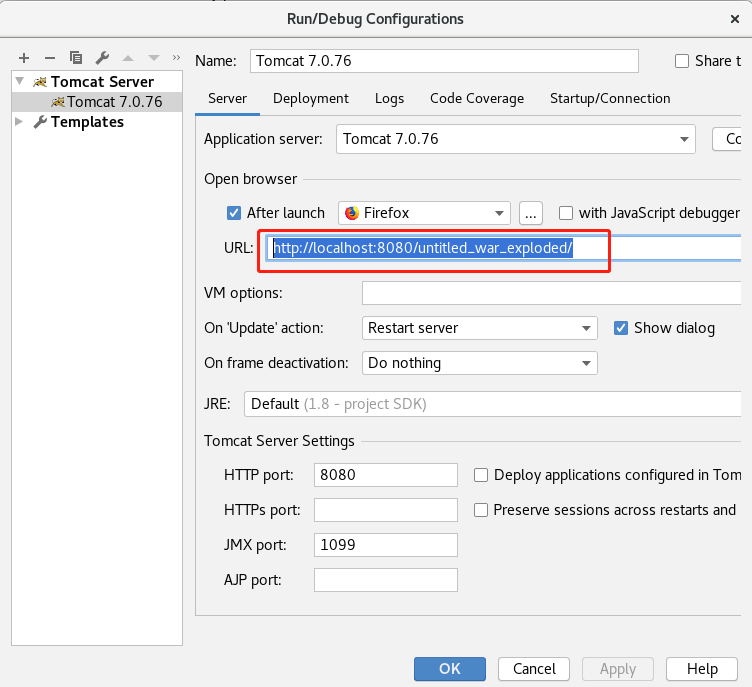Screen dimensions: 752x687
Task: Switch to the Logs tab
Action: pos(389,99)
